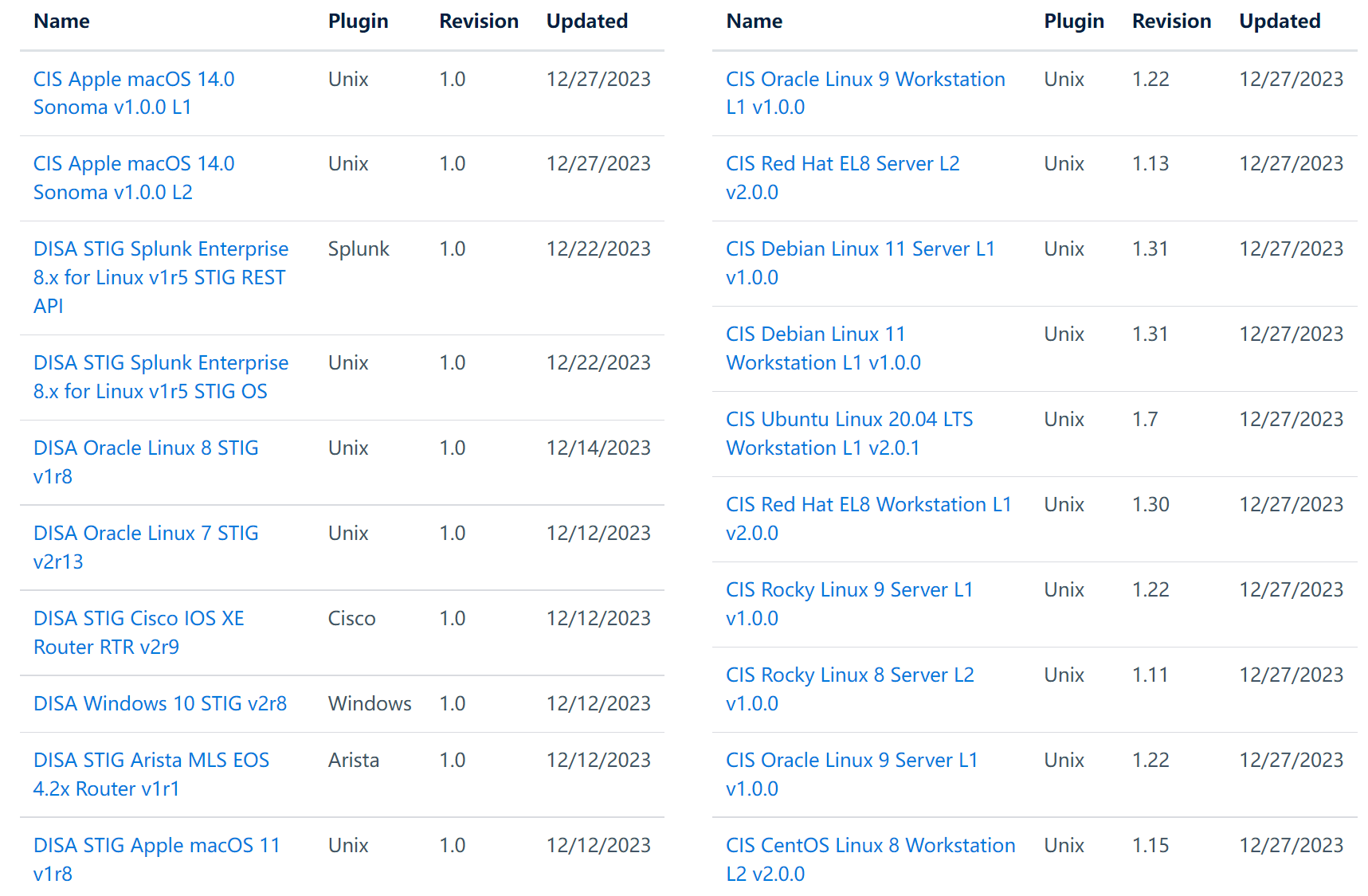Open CIS Ubuntu Linux 20.04 LTS Workstation L1 link
The image size is (1368, 896).
(x=849, y=433)
